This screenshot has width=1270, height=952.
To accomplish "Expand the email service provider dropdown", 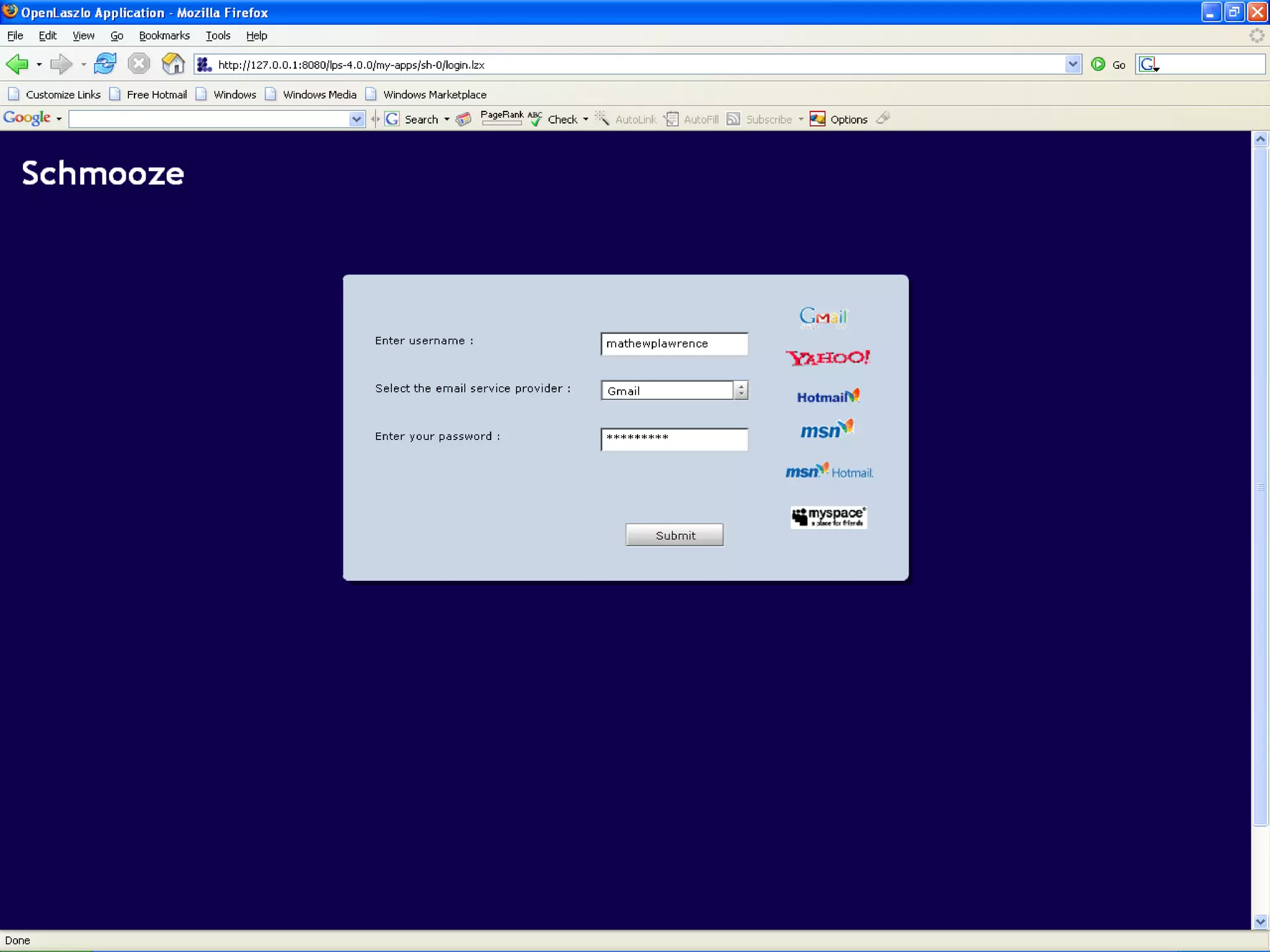I will click(741, 390).
